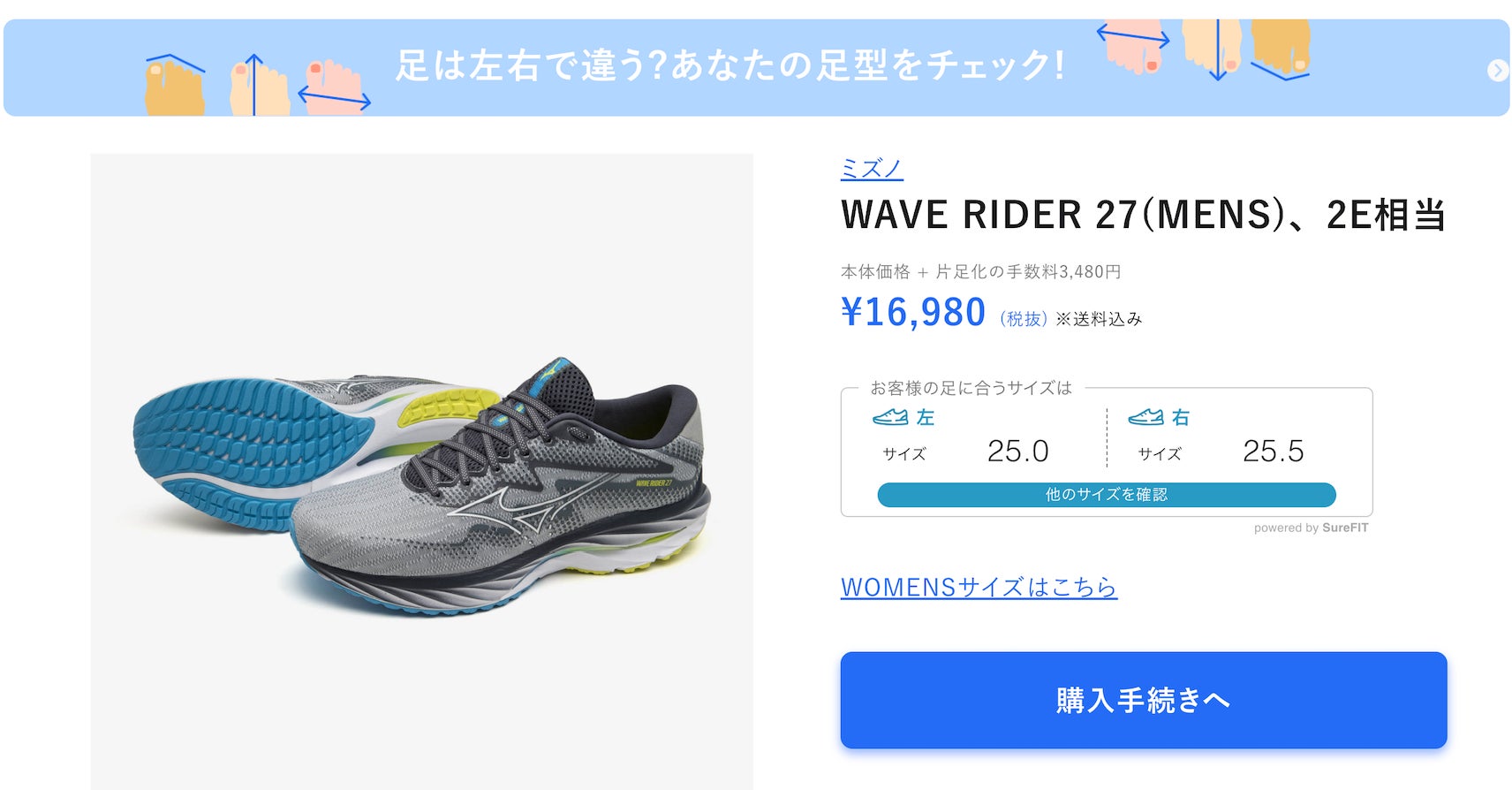Click the Wave Rider 27 shoe product image

pyautogui.click(x=421, y=471)
